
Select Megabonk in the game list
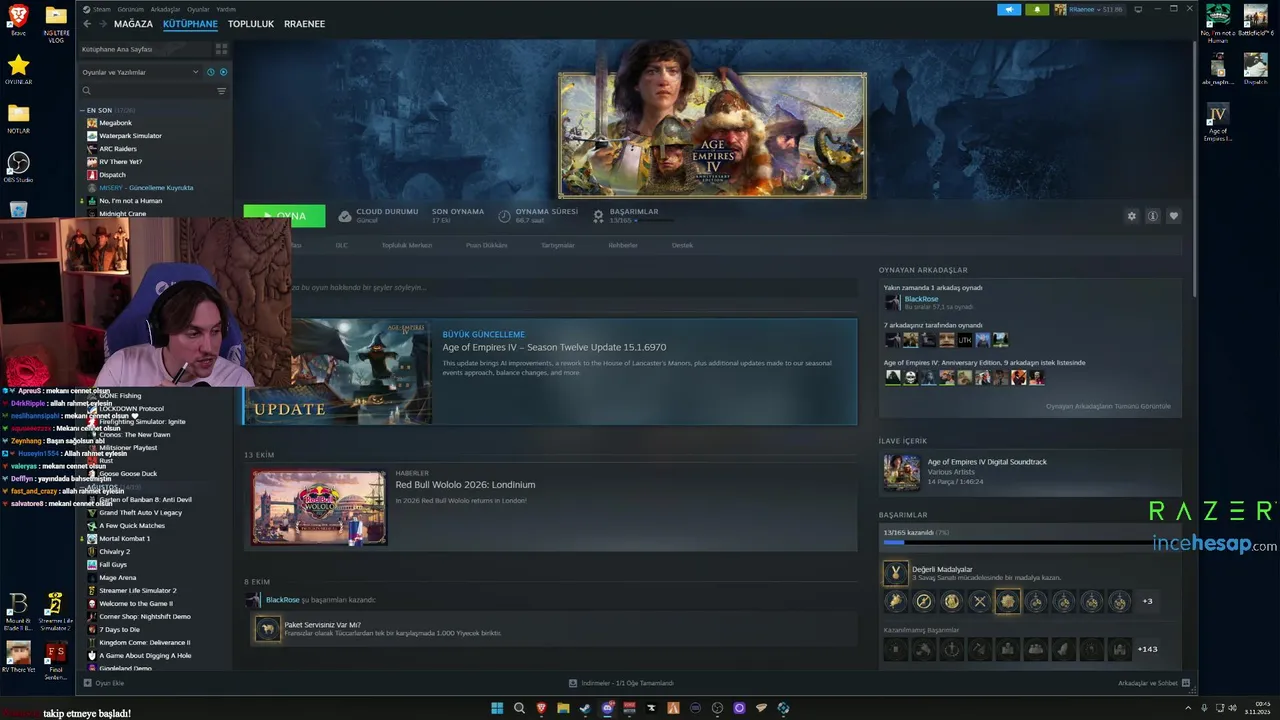tap(115, 123)
